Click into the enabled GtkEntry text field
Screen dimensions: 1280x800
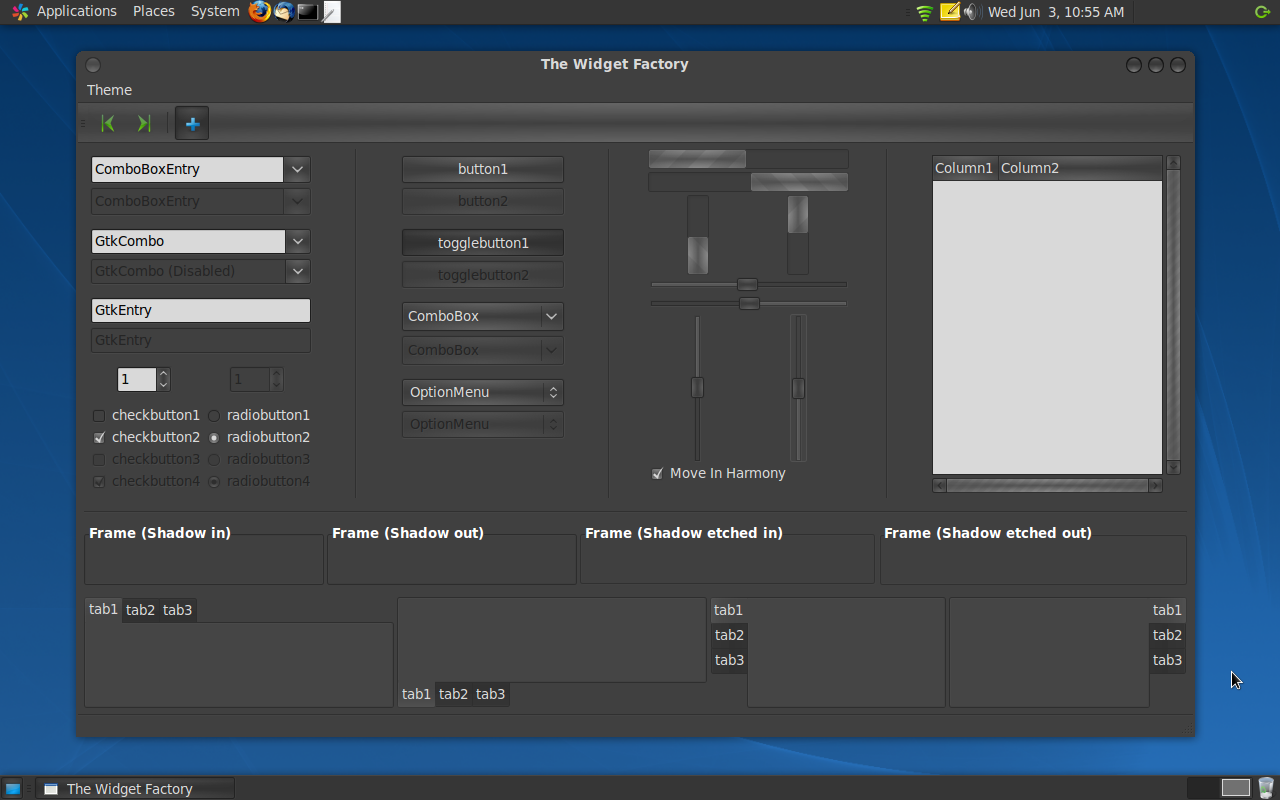click(201, 310)
